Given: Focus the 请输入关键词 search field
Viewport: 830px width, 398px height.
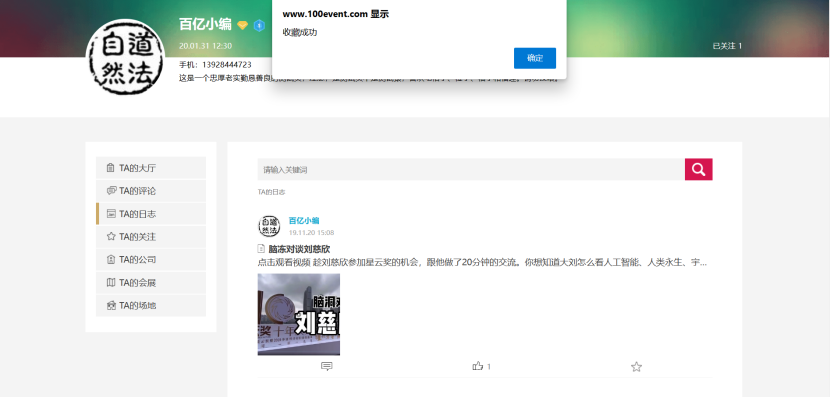Looking at the screenshot, I should [x=471, y=169].
